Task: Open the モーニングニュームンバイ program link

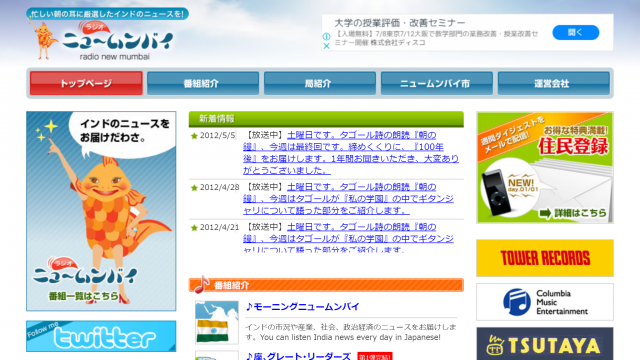Action: click(302, 307)
